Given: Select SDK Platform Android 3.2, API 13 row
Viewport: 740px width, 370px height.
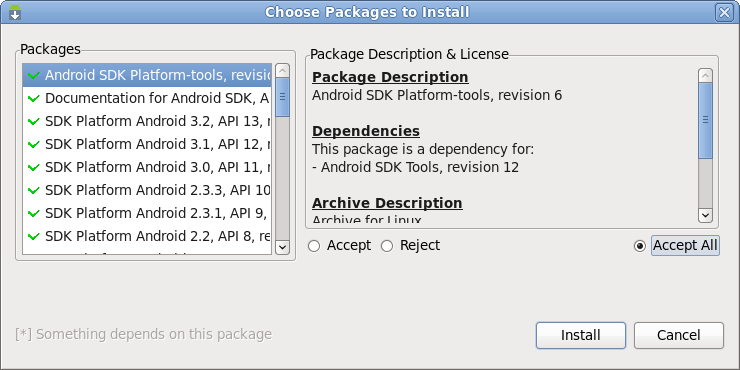Looking at the screenshot, I should 147,121.
